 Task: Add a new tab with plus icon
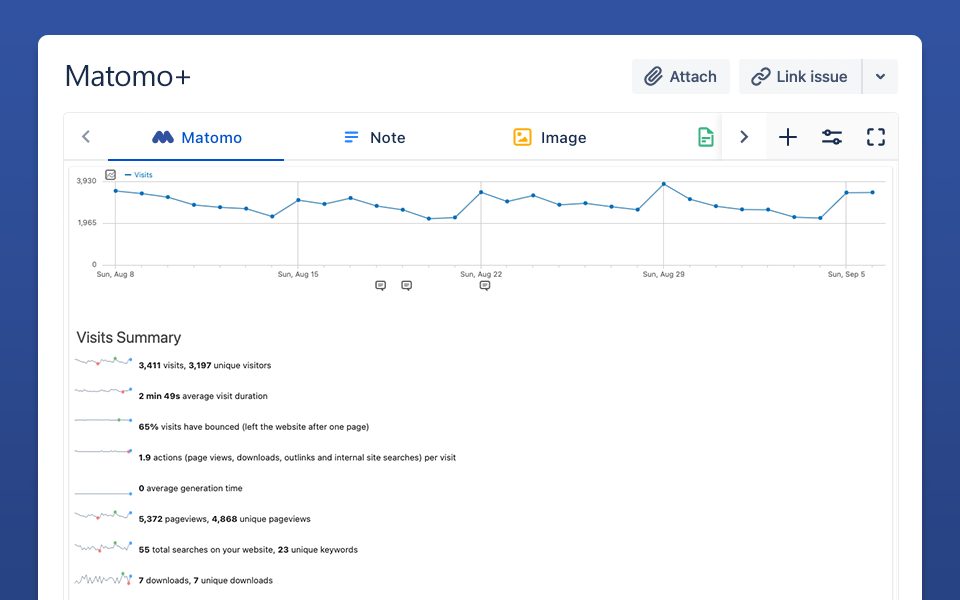787,137
